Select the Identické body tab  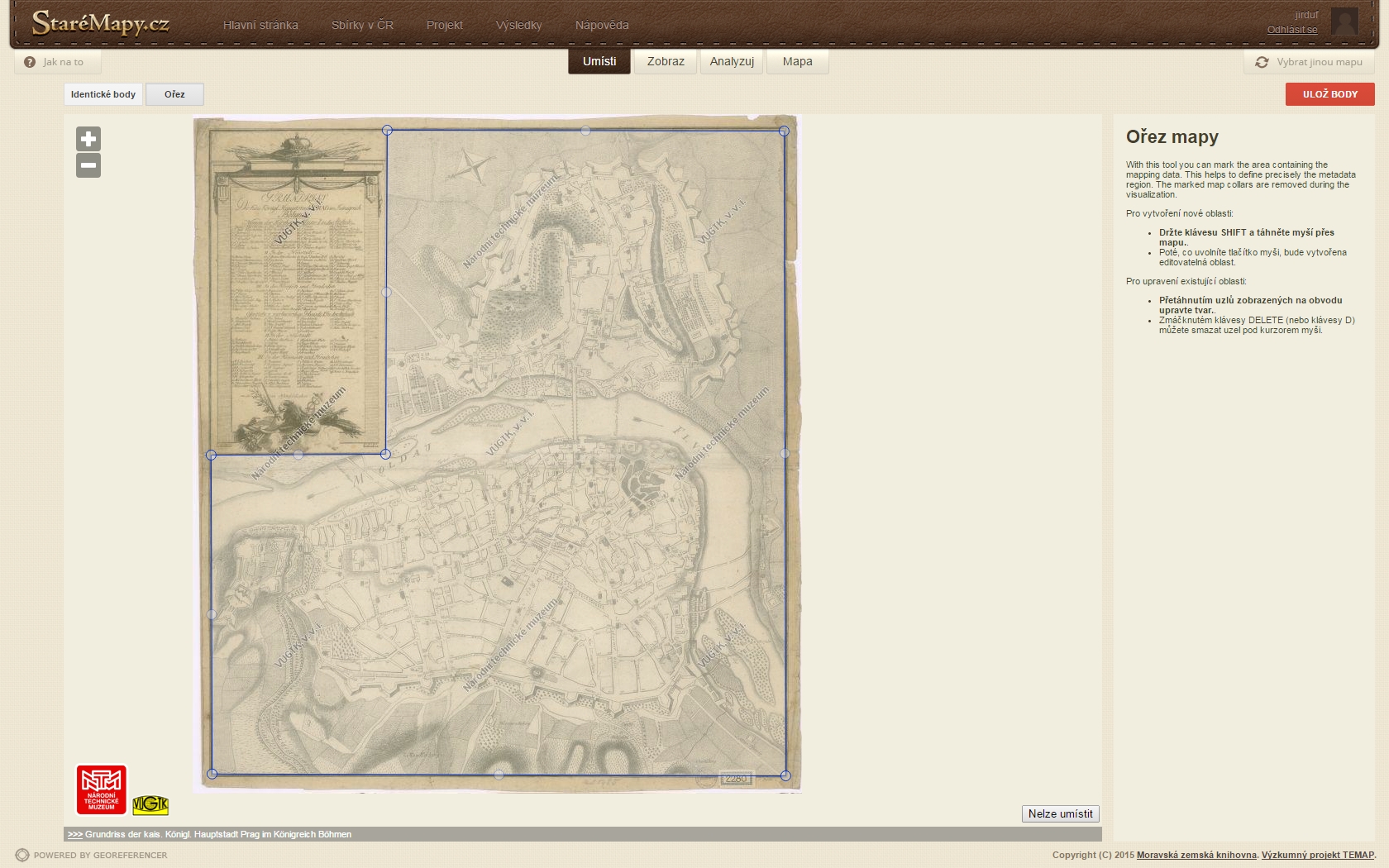(103, 94)
